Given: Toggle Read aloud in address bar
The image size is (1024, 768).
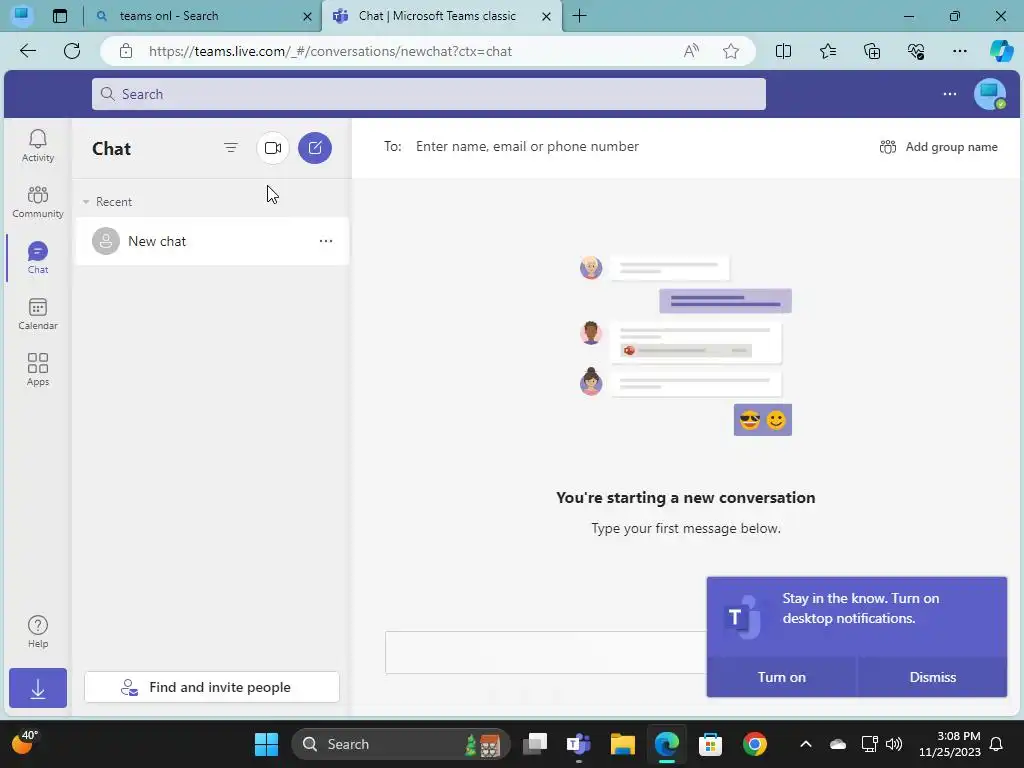Looking at the screenshot, I should pyautogui.click(x=691, y=51).
